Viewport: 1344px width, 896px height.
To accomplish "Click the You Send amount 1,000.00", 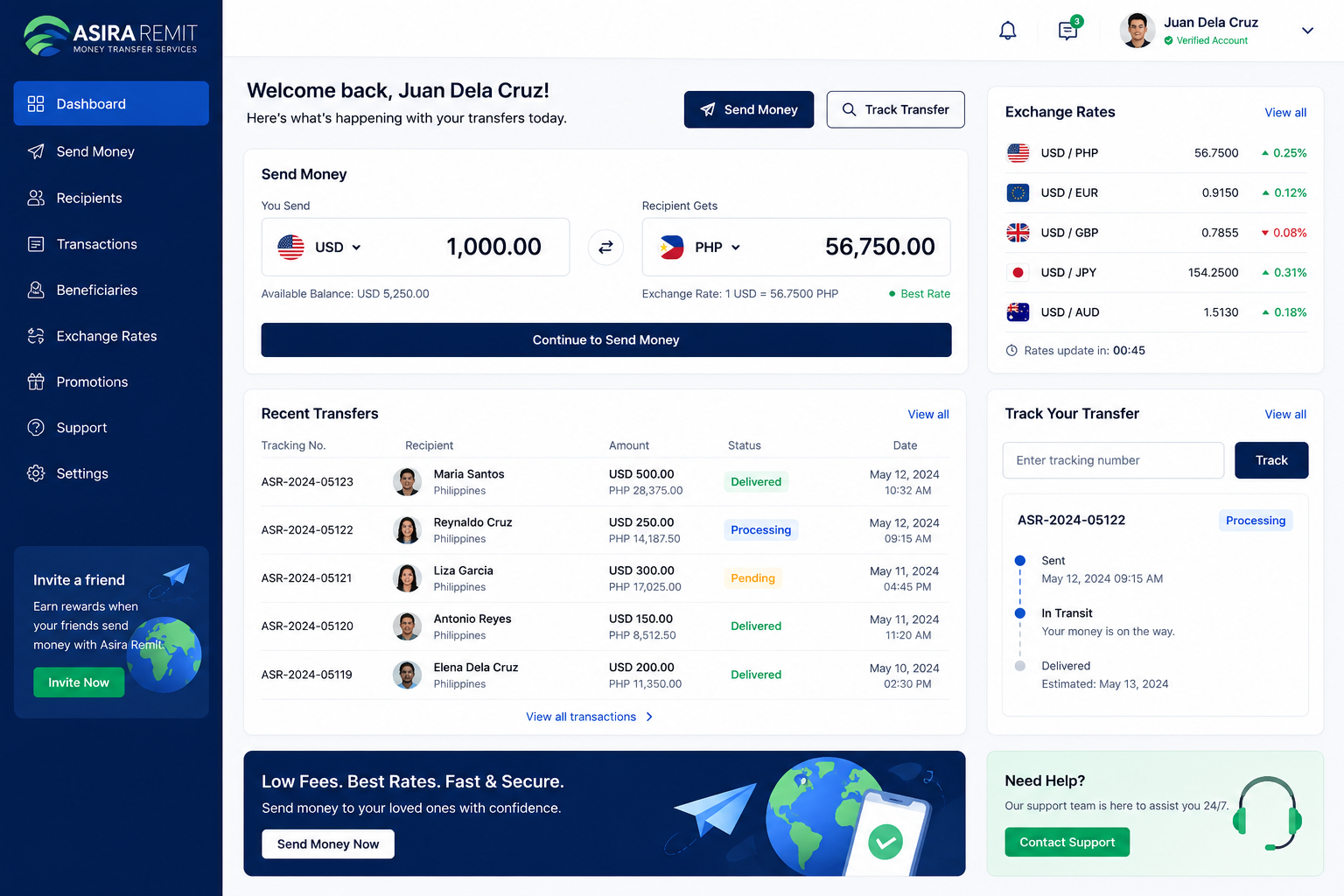I will click(493, 247).
